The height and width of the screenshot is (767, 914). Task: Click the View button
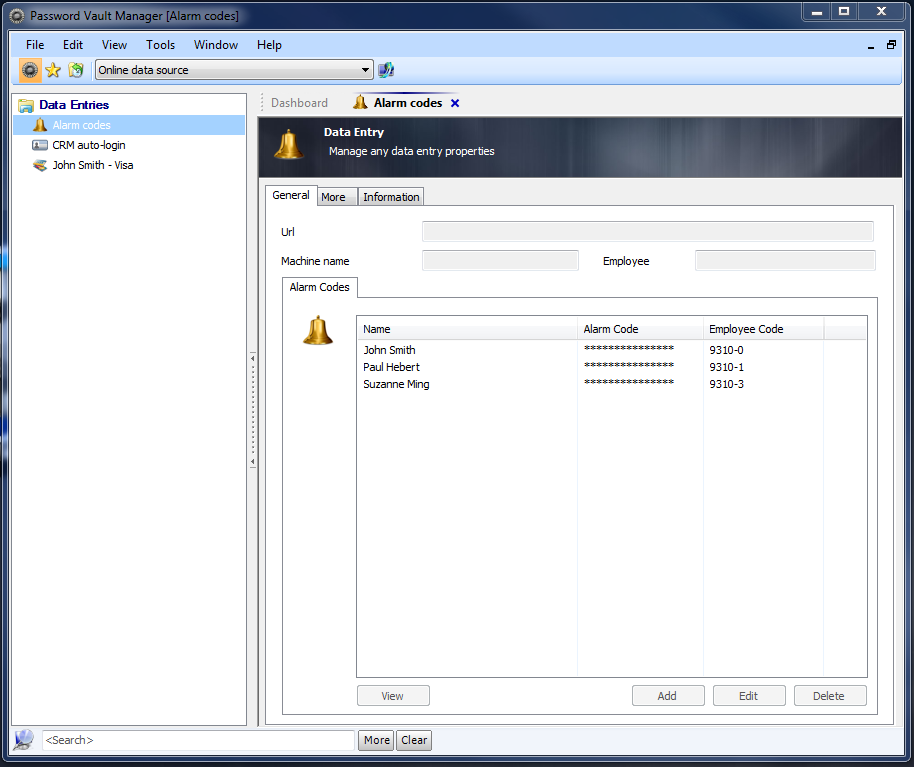[x=393, y=696]
